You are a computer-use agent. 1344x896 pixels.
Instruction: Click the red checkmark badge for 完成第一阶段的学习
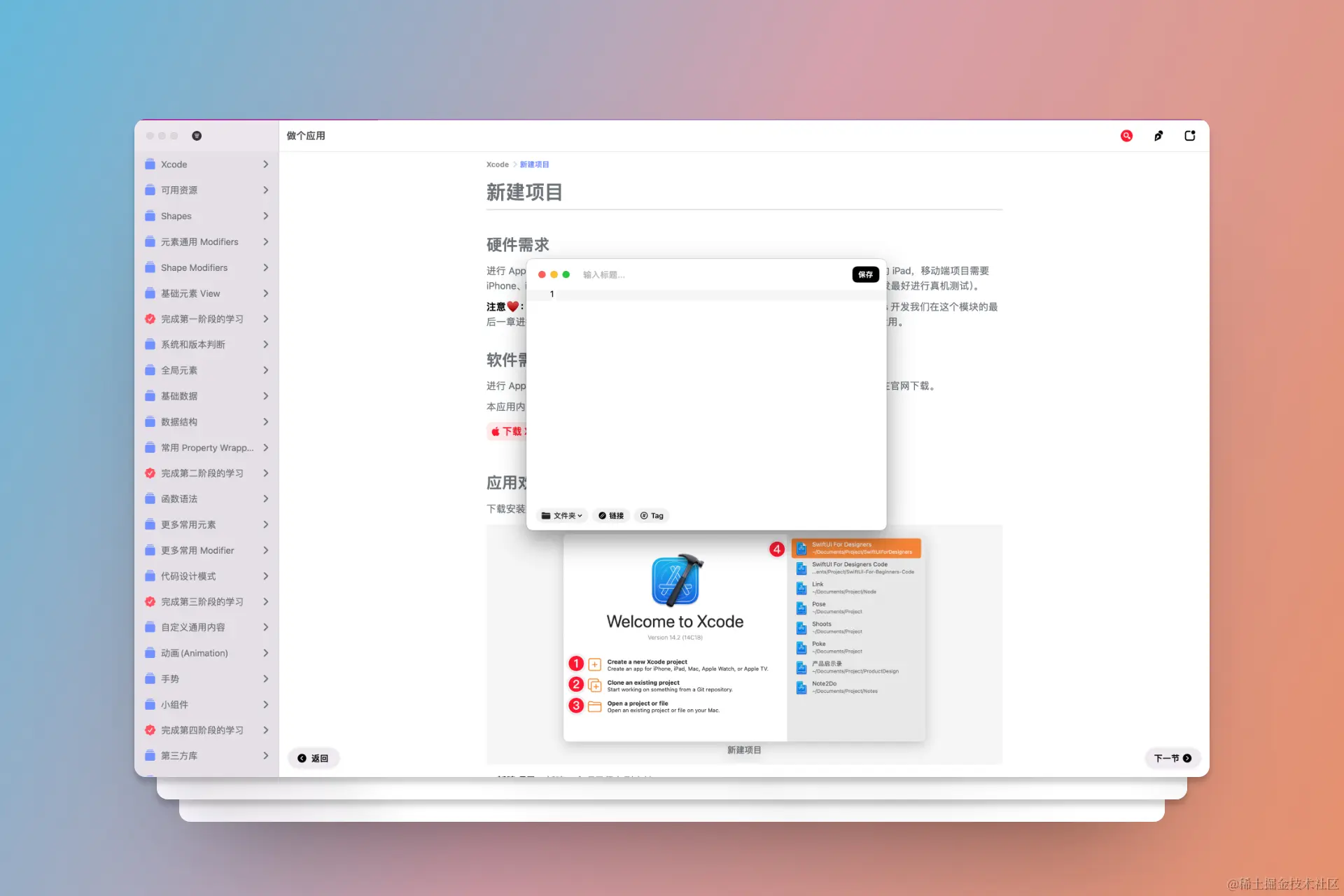pyautogui.click(x=150, y=319)
